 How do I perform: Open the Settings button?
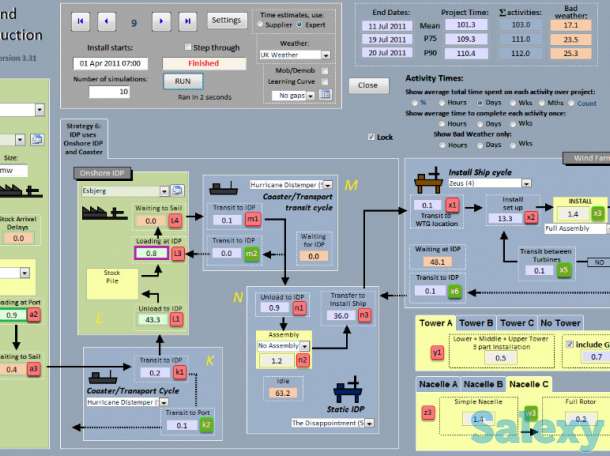[x=227, y=20]
